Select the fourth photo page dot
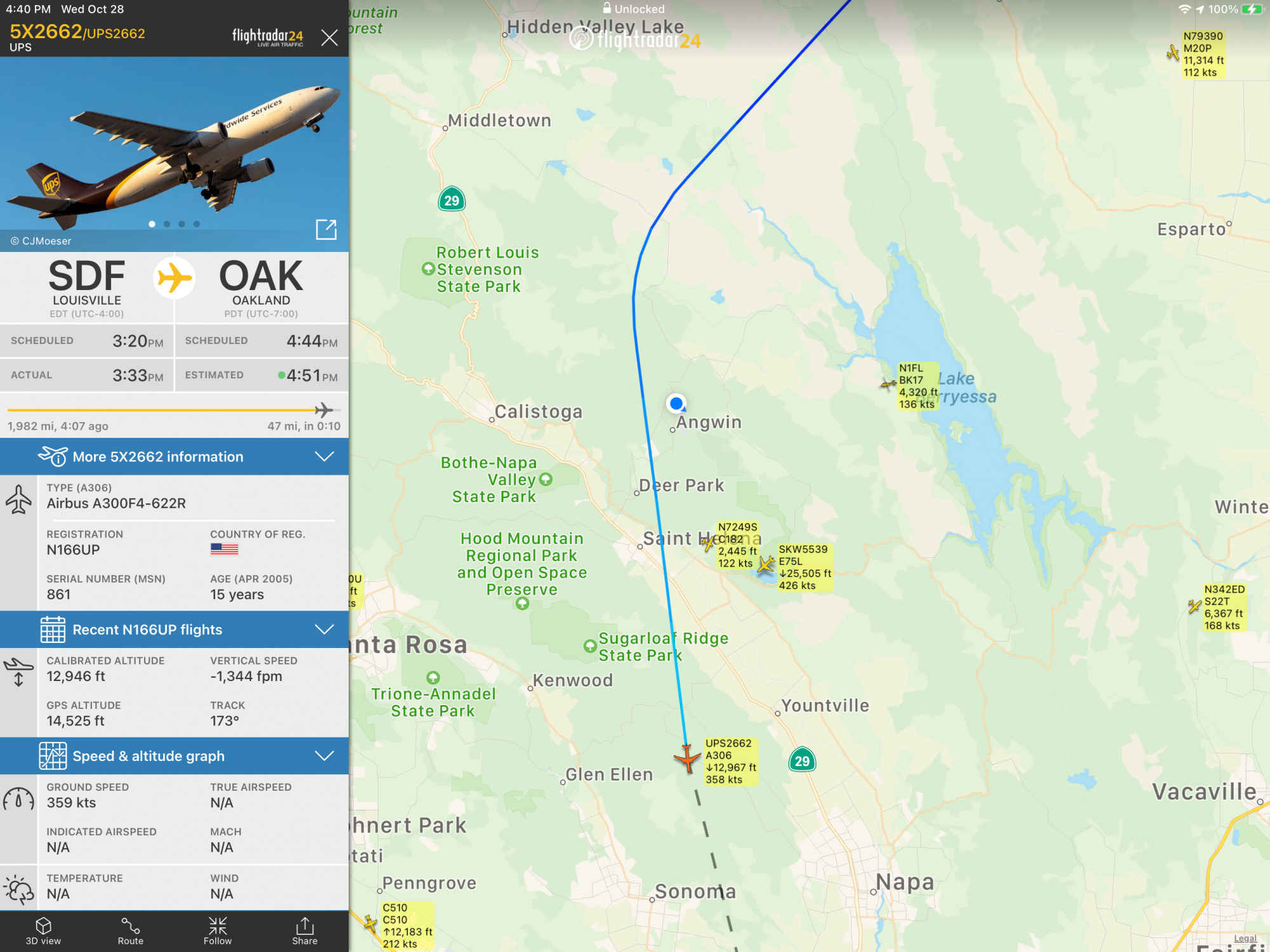The height and width of the screenshot is (952, 1270). (x=197, y=224)
